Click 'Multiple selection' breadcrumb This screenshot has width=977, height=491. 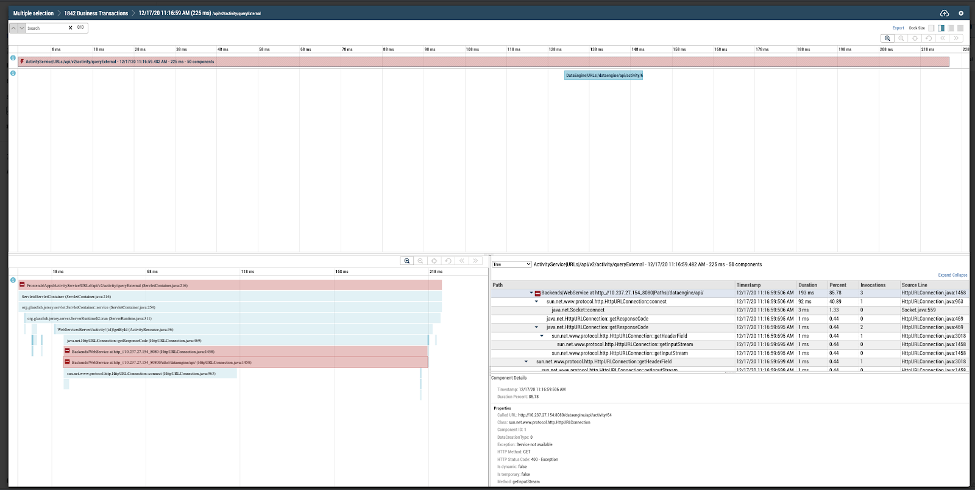[x=32, y=12]
